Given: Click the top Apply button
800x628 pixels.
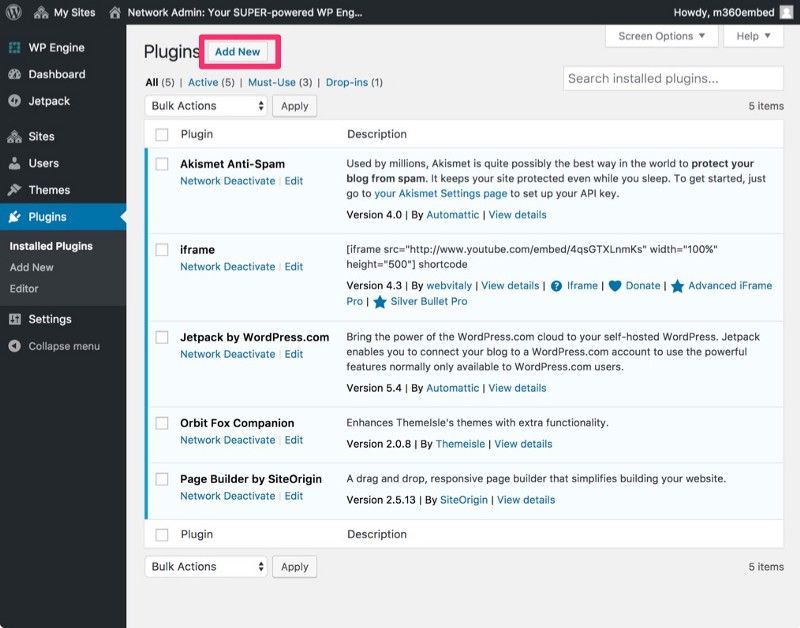Looking at the screenshot, I should point(294,106).
